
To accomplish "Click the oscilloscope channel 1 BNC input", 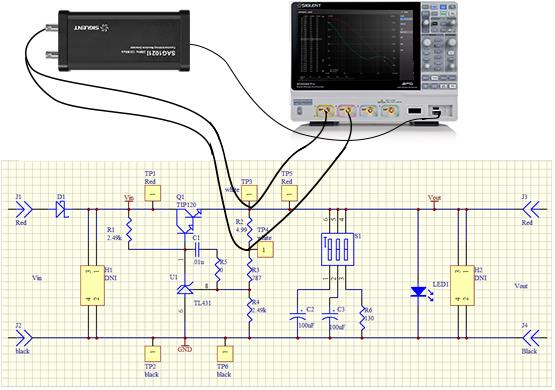I will click(325, 111).
